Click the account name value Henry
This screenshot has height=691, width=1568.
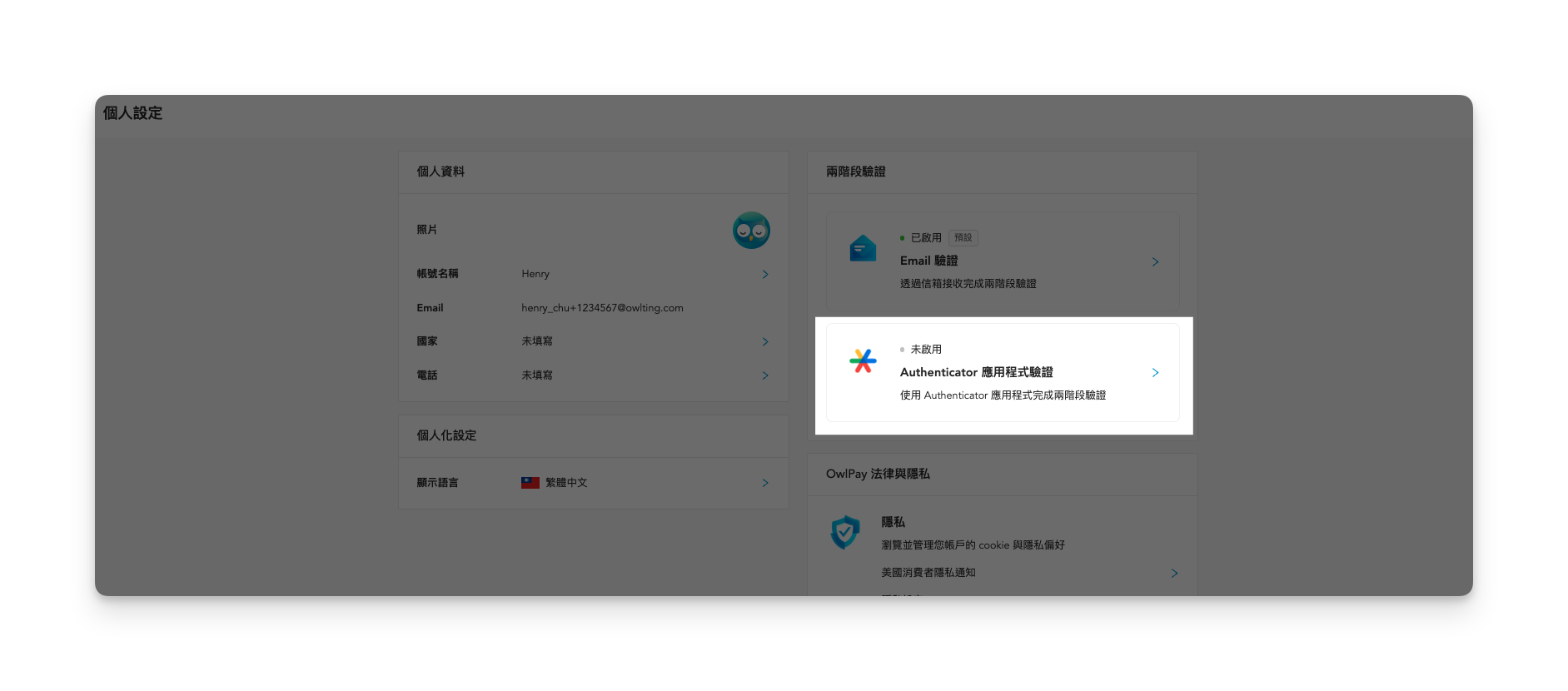point(535,274)
